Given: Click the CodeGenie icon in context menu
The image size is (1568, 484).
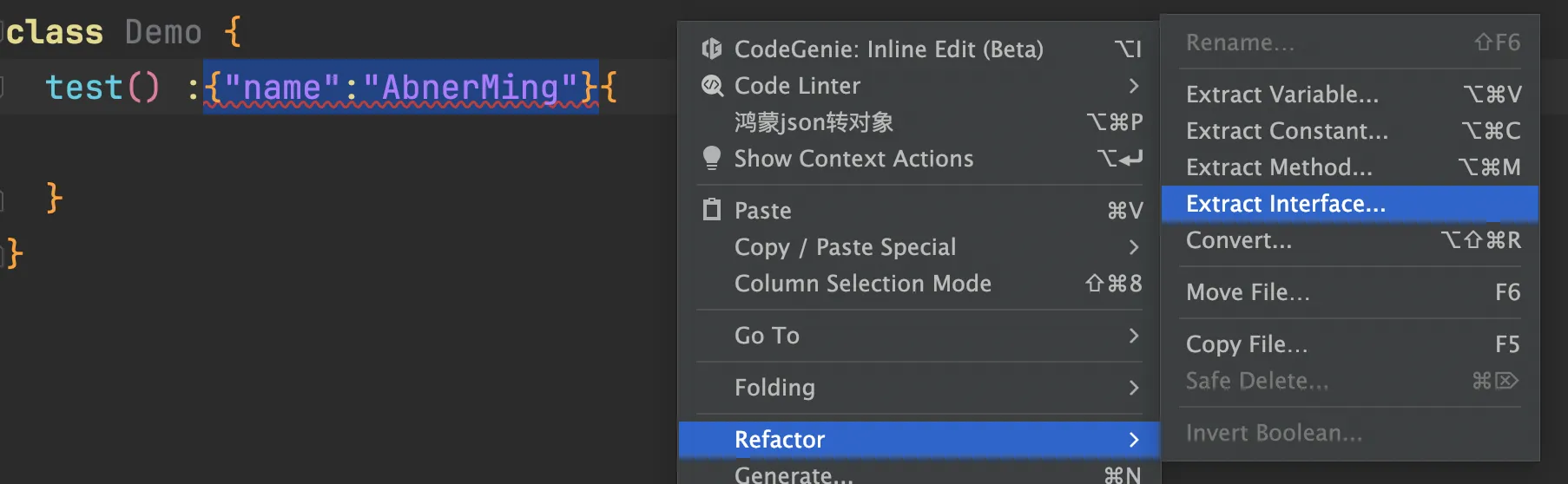Looking at the screenshot, I should click(712, 49).
